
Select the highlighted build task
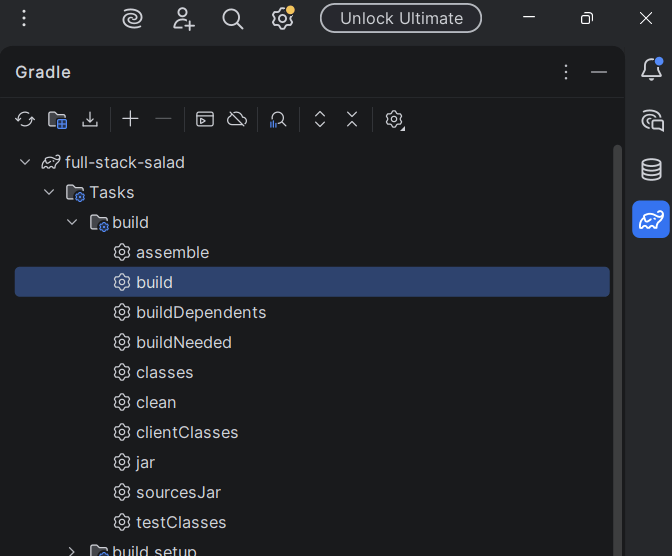pos(312,282)
